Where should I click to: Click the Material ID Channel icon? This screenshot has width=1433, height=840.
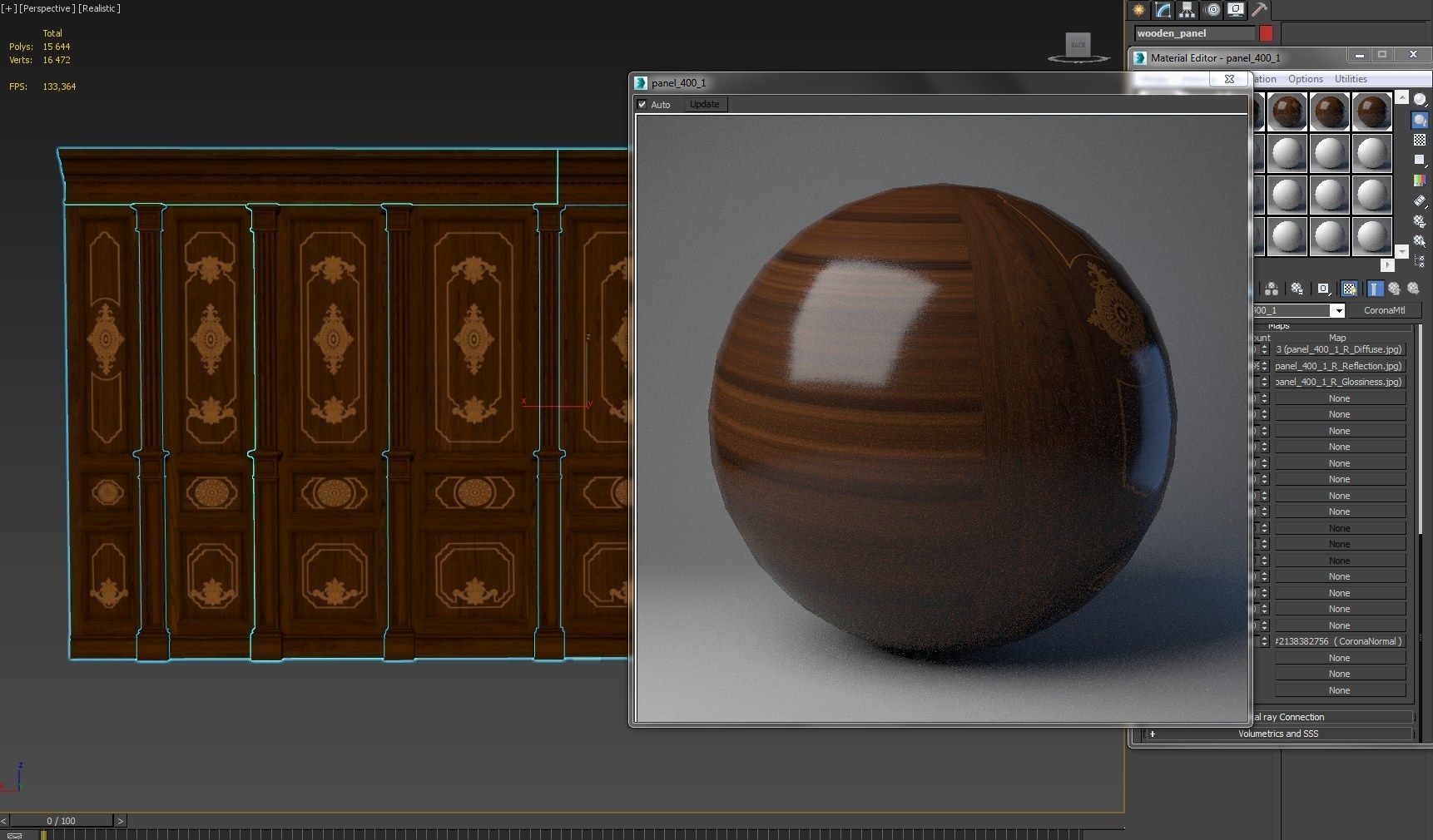[1323, 289]
